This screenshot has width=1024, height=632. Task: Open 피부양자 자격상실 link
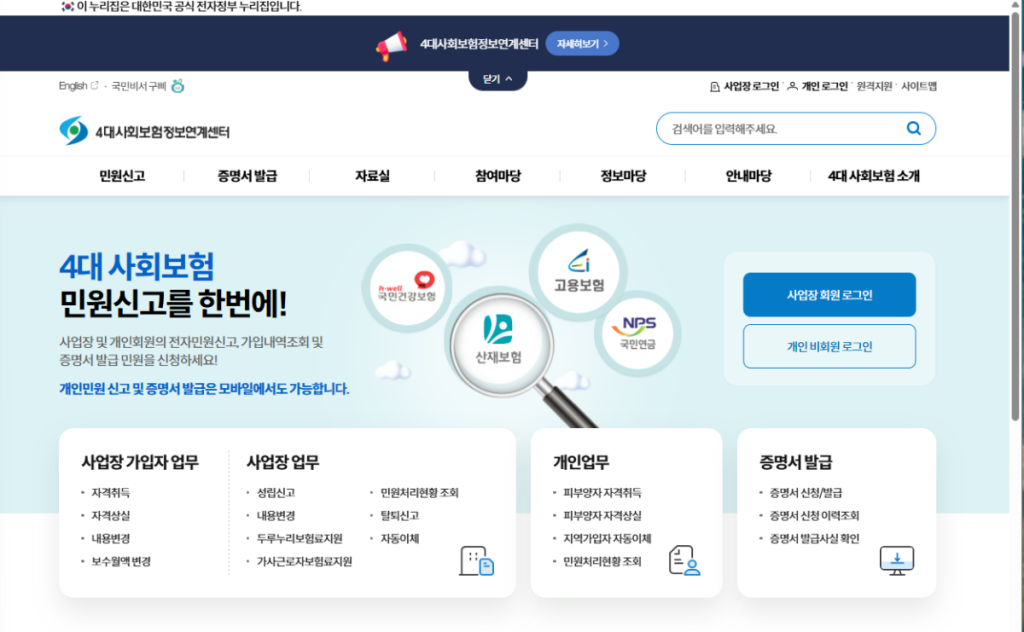(x=602, y=515)
